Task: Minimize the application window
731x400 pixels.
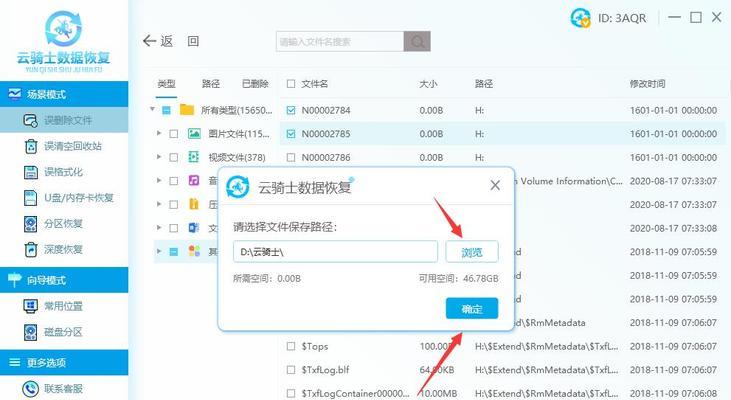Action: point(674,18)
